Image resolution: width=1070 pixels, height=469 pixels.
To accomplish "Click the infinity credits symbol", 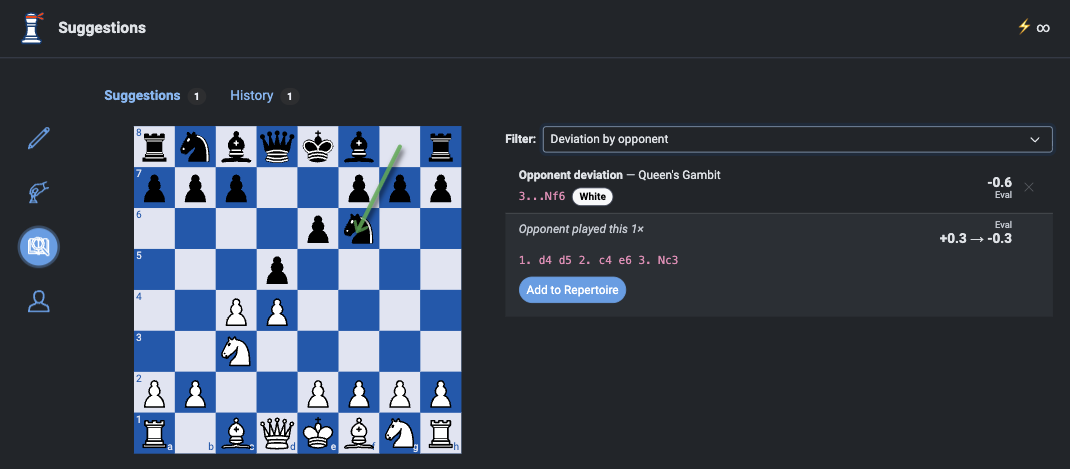I will tap(1043, 27).
